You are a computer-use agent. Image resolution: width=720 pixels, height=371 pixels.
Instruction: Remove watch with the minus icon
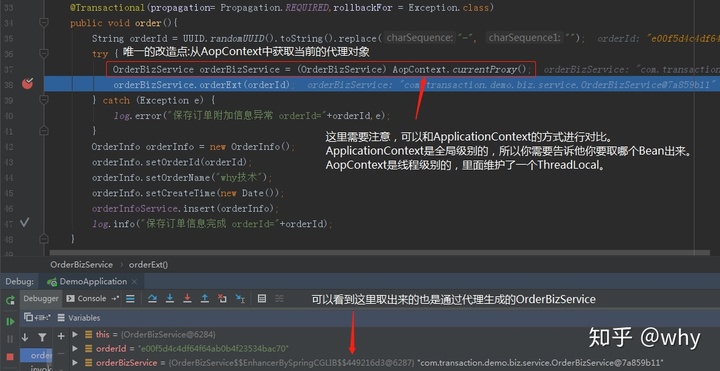click(x=61, y=354)
